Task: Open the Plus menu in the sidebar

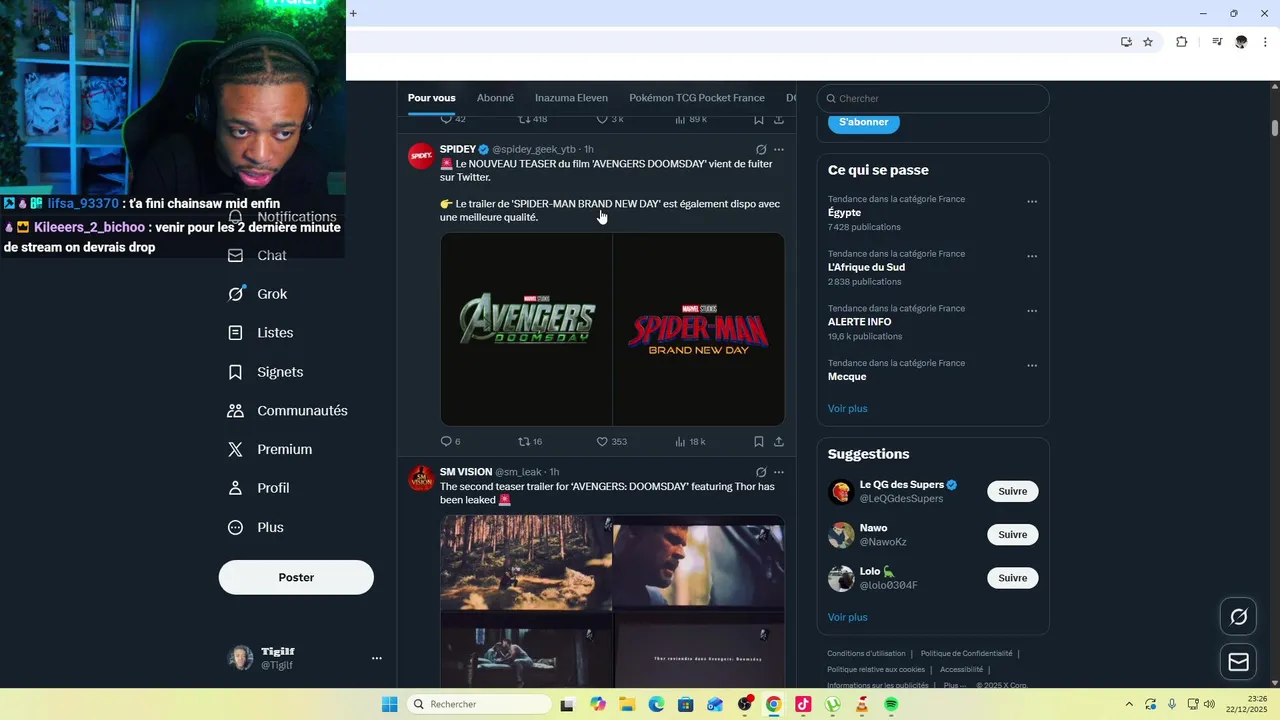Action: 256,527
